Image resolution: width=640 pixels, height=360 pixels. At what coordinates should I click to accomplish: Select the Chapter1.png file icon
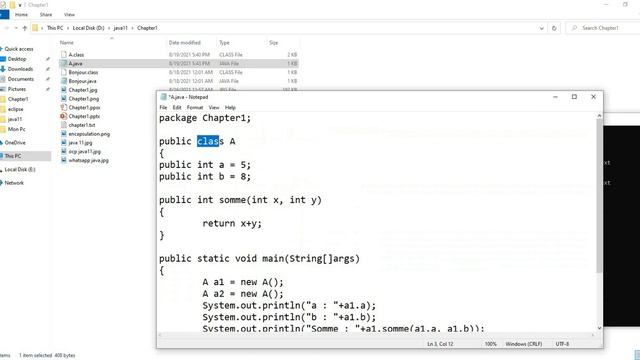click(64, 98)
